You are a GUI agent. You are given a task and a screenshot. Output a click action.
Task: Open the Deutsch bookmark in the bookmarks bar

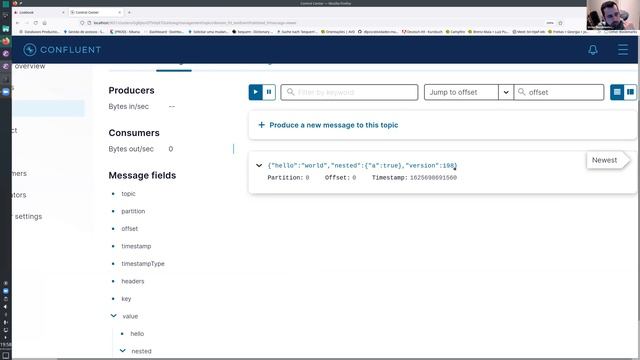click(422, 31)
